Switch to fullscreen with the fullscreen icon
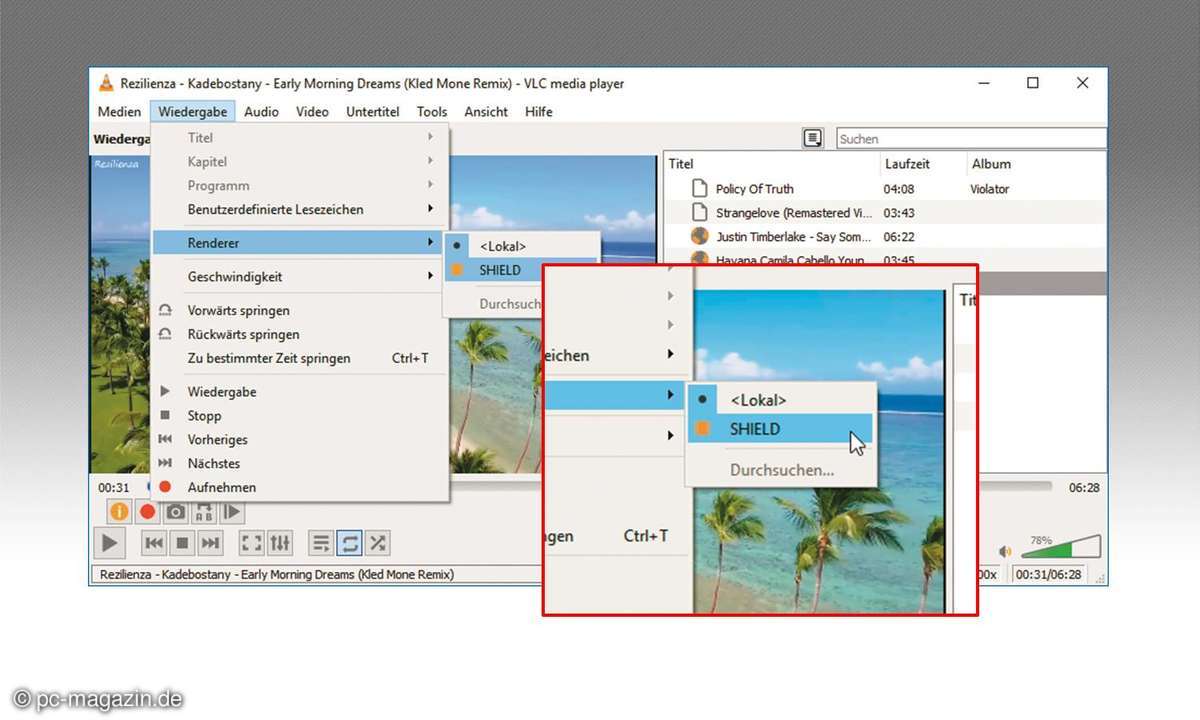Image resolution: width=1200 pixels, height=720 pixels. tap(252, 543)
